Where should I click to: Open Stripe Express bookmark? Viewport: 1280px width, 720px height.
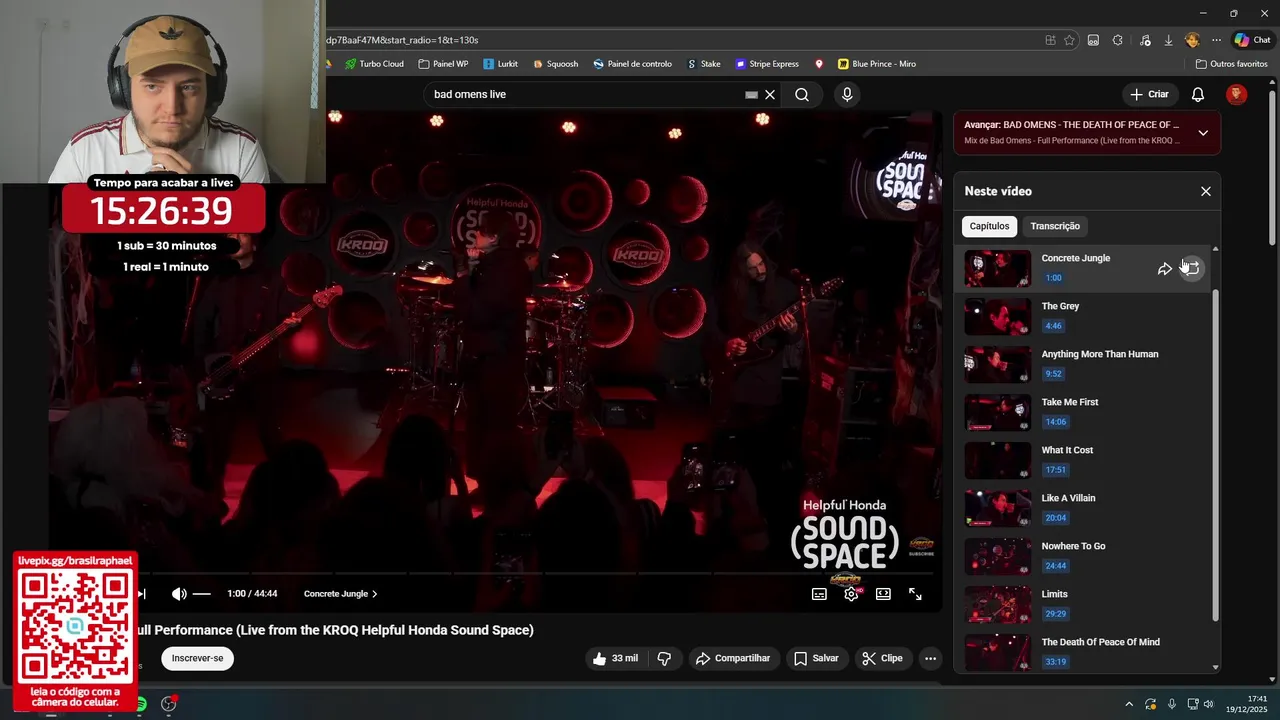(767, 64)
